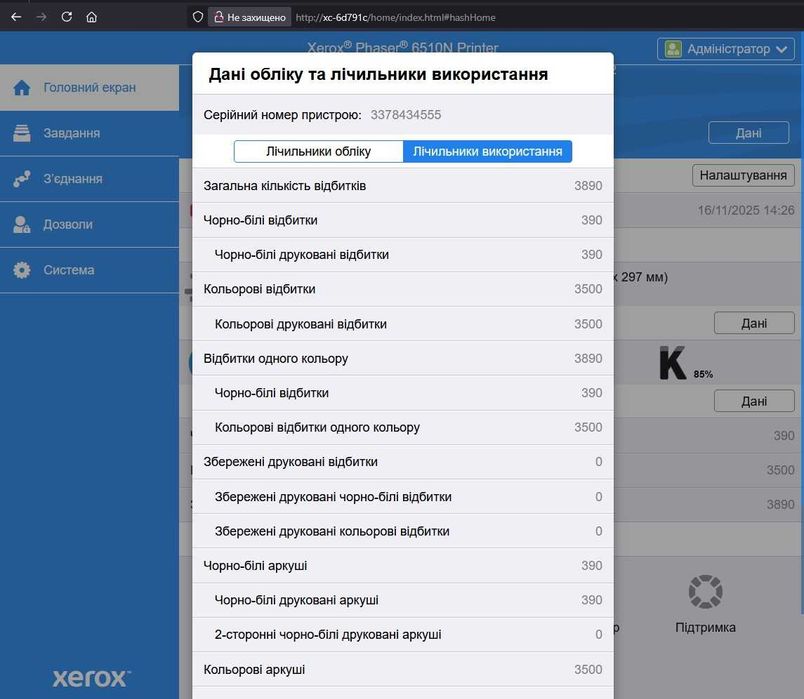The image size is (804, 699).
Task: Click the З'єднання connectivity icon
Action: click(x=22, y=179)
